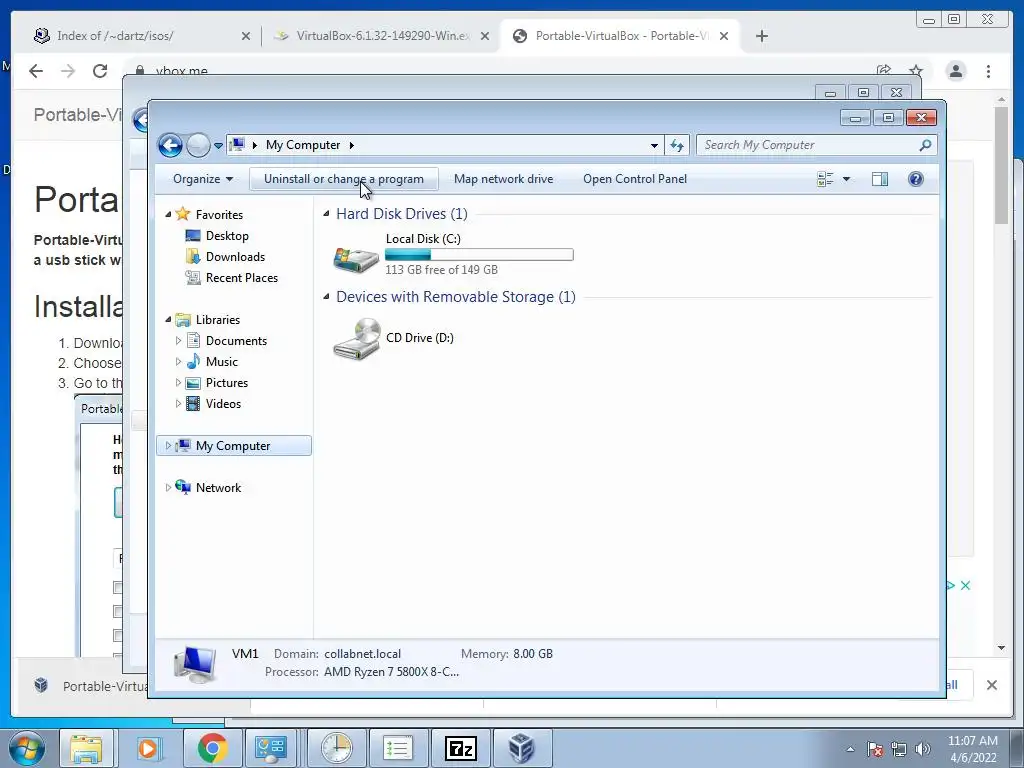Expand the Documents library

pyautogui.click(x=178, y=340)
